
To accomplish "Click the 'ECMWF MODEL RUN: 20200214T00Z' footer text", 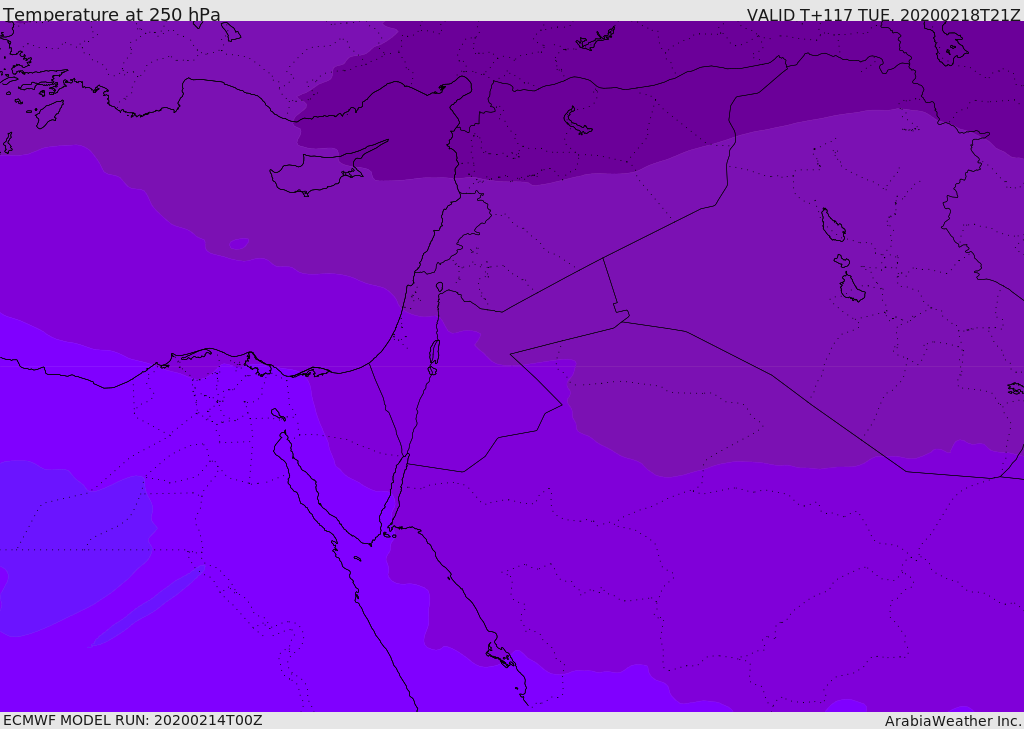I will (133, 720).
